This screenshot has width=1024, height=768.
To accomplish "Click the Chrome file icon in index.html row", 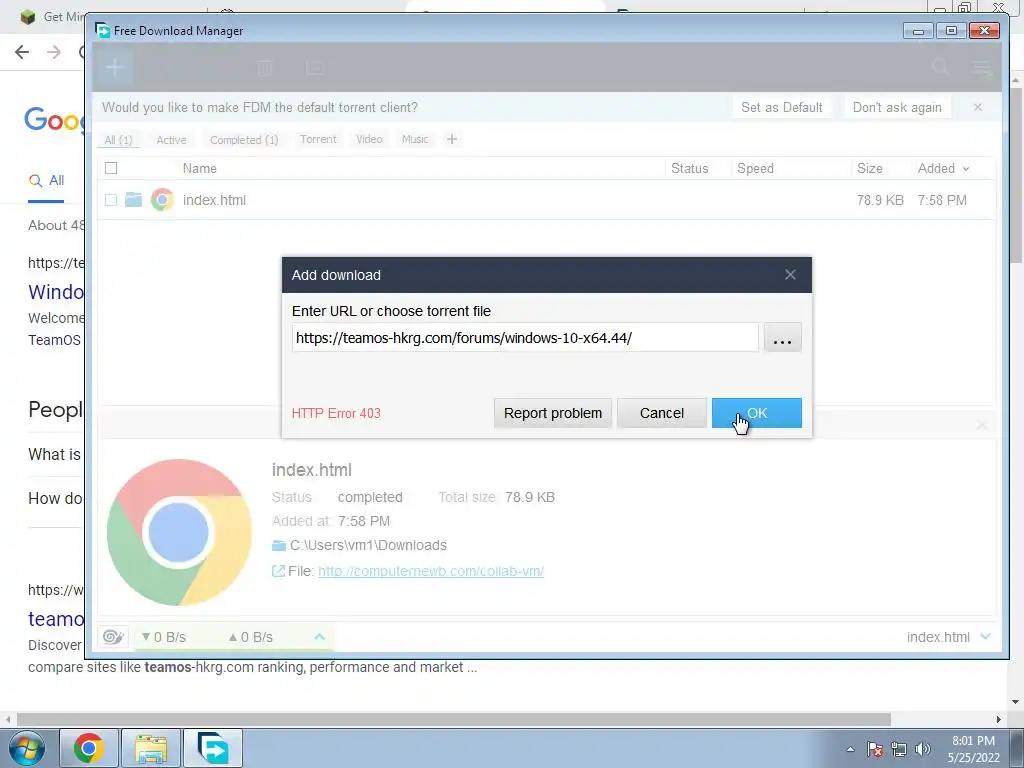I will point(162,199).
